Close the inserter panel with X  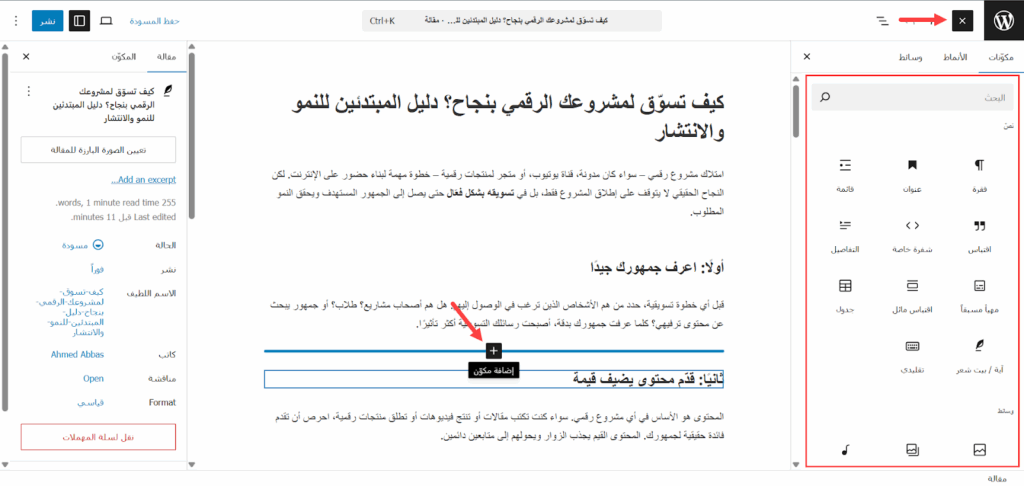(x=807, y=57)
